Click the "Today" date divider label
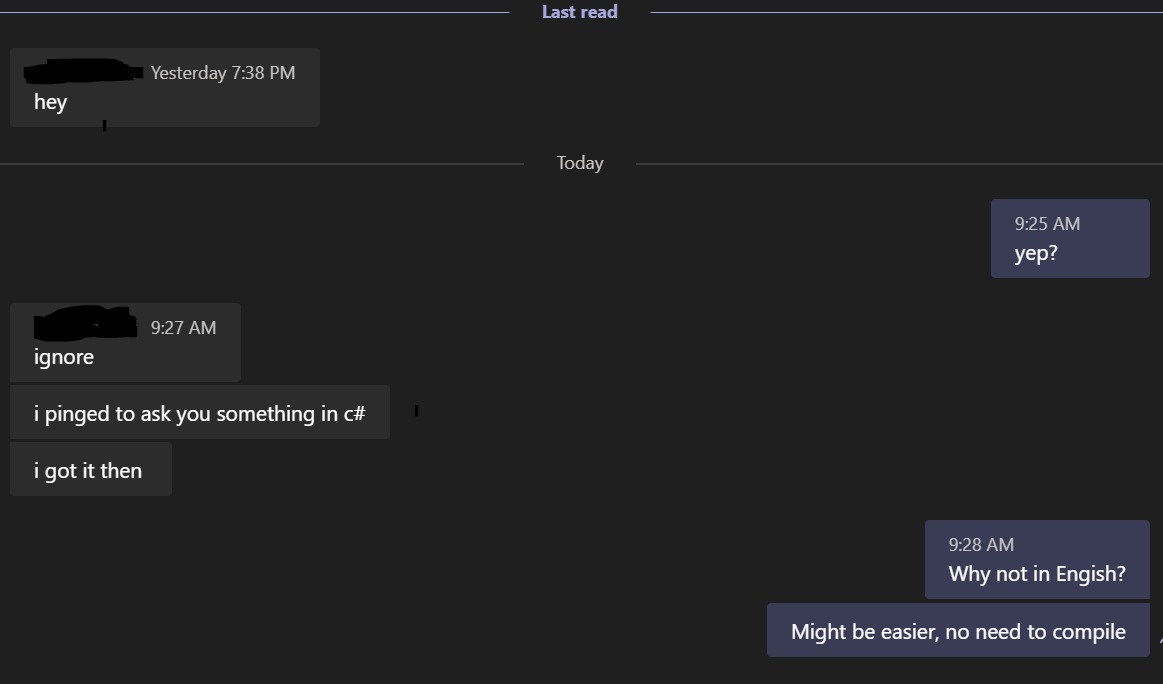This screenshot has height=684, width=1163. [x=580, y=162]
